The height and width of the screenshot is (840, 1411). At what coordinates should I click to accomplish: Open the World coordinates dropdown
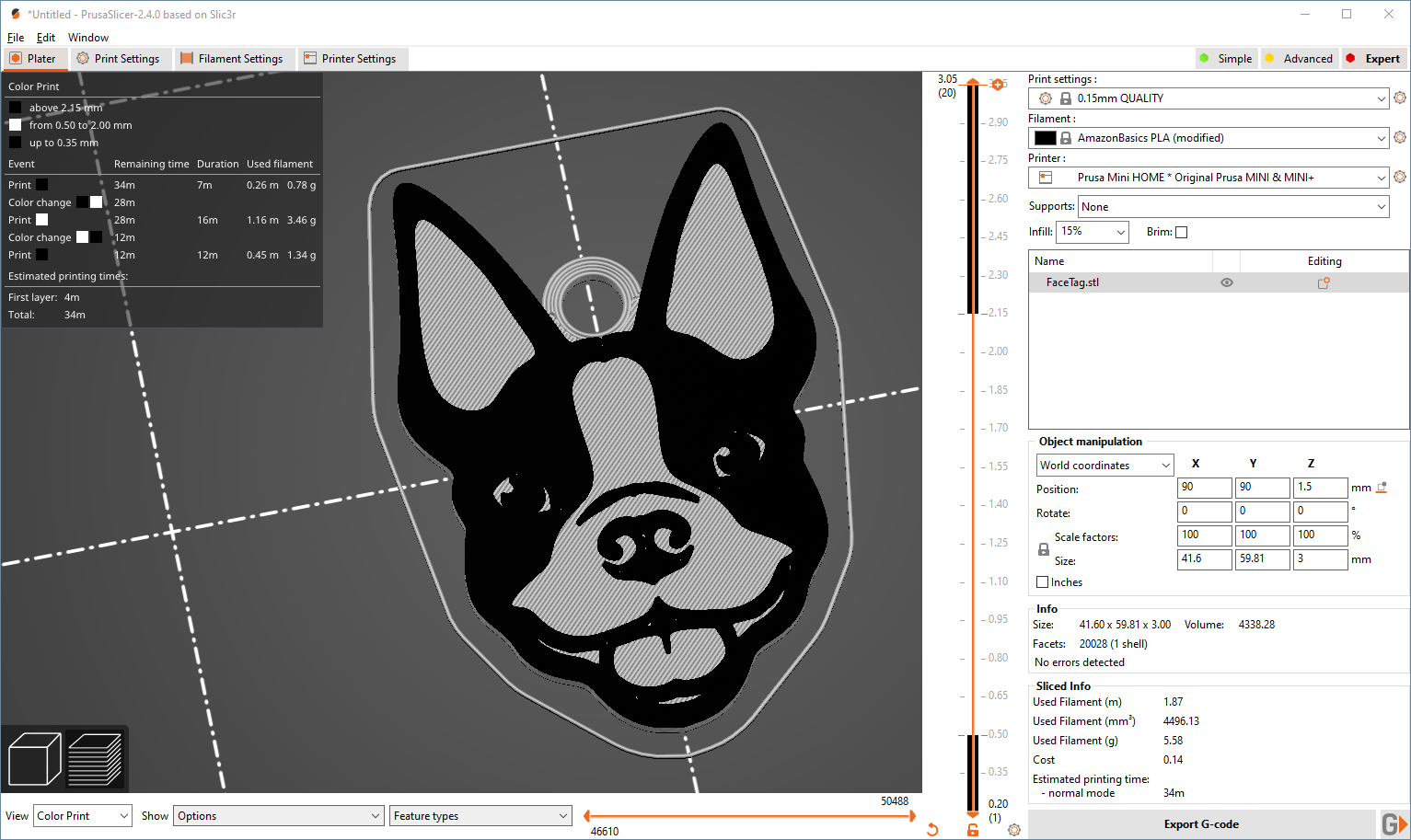[x=1105, y=466]
